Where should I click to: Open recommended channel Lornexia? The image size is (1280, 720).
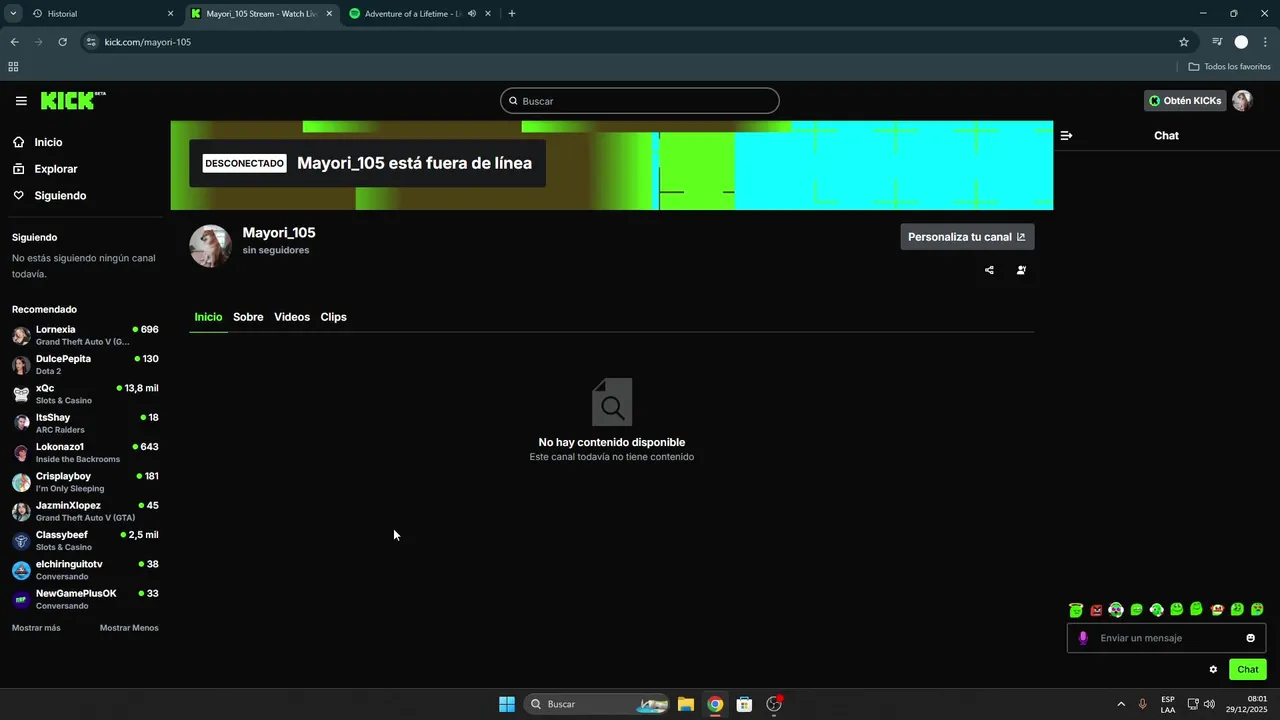[85, 336]
